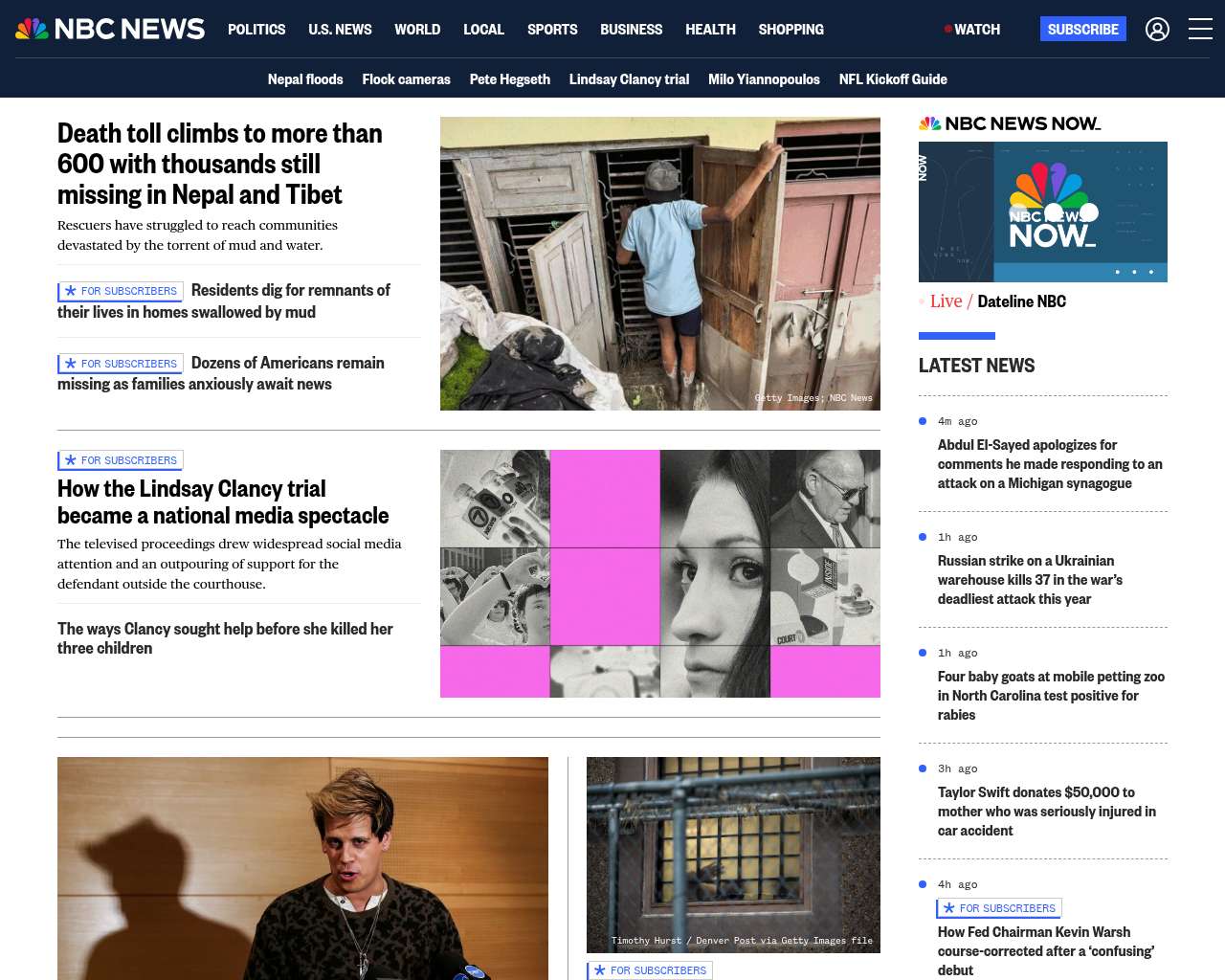Open the Lindsay Clancy trial topic link
Viewport: 1225px width, 980px height.
coord(629,78)
